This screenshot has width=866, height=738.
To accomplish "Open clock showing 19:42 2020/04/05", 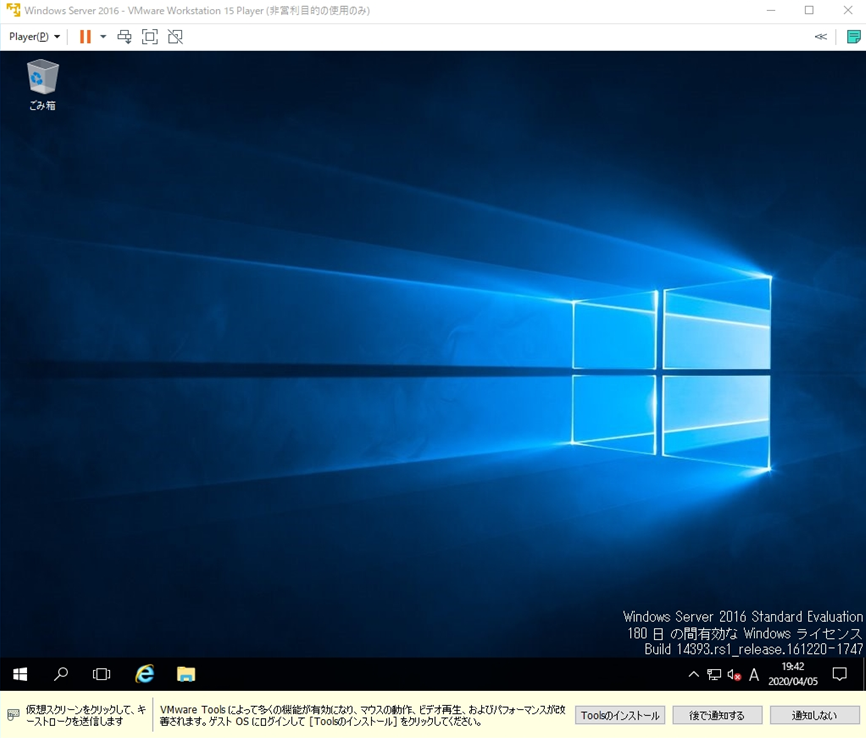I will click(x=793, y=674).
